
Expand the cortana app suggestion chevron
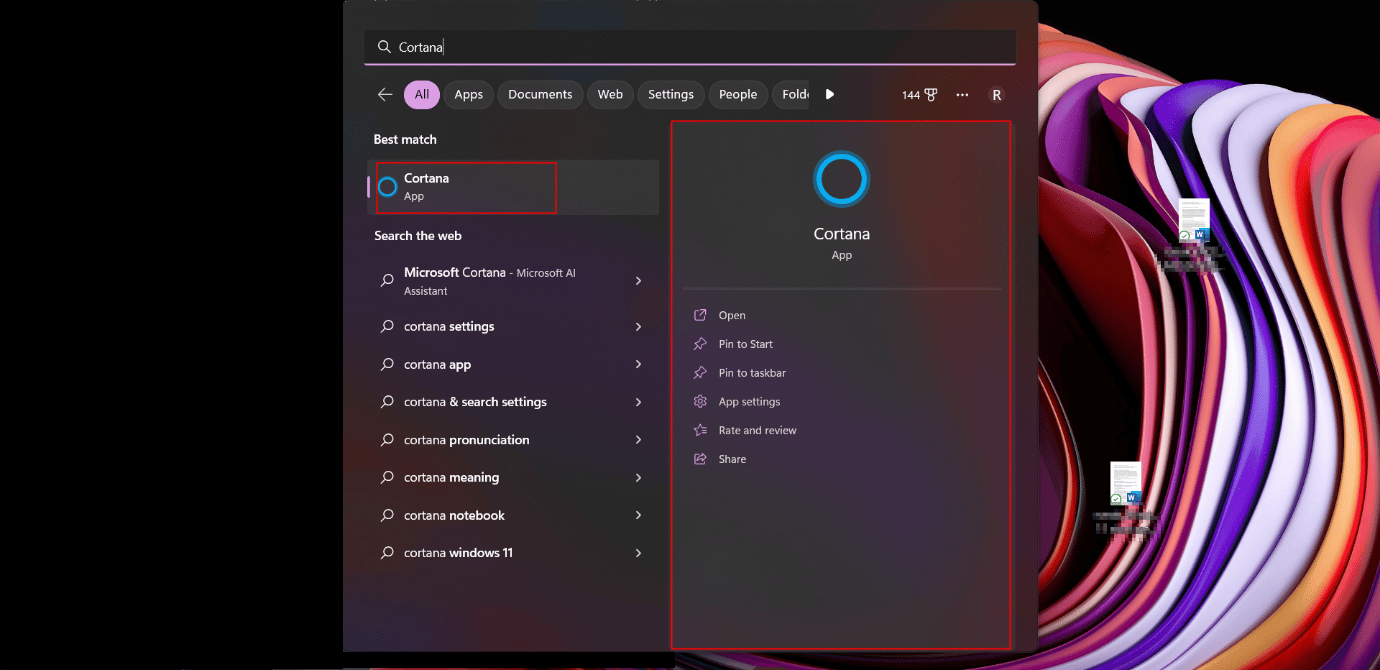[x=638, y=365]
